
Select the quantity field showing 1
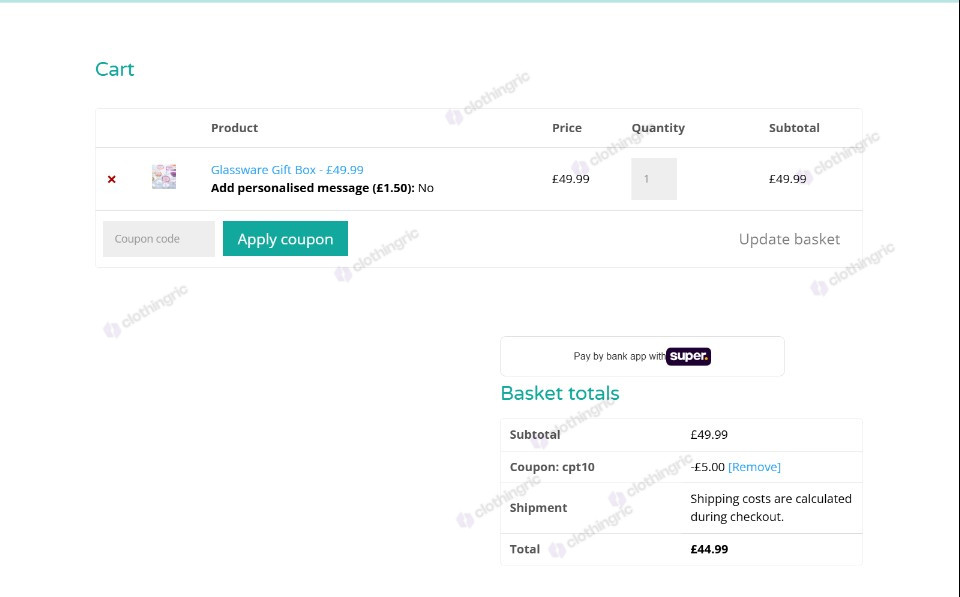(x=654, y=179)
